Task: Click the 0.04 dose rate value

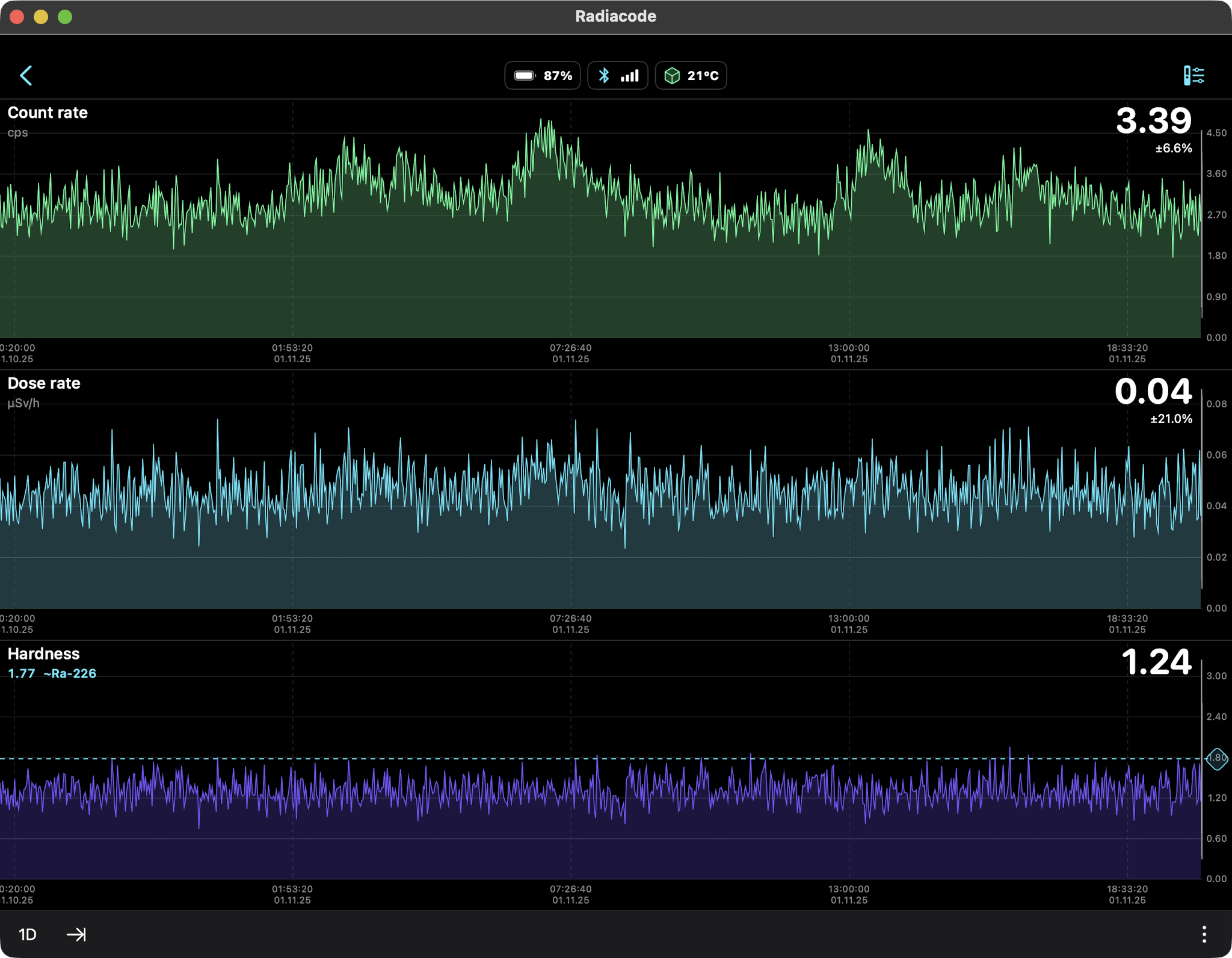Action: click(1153, 392)
